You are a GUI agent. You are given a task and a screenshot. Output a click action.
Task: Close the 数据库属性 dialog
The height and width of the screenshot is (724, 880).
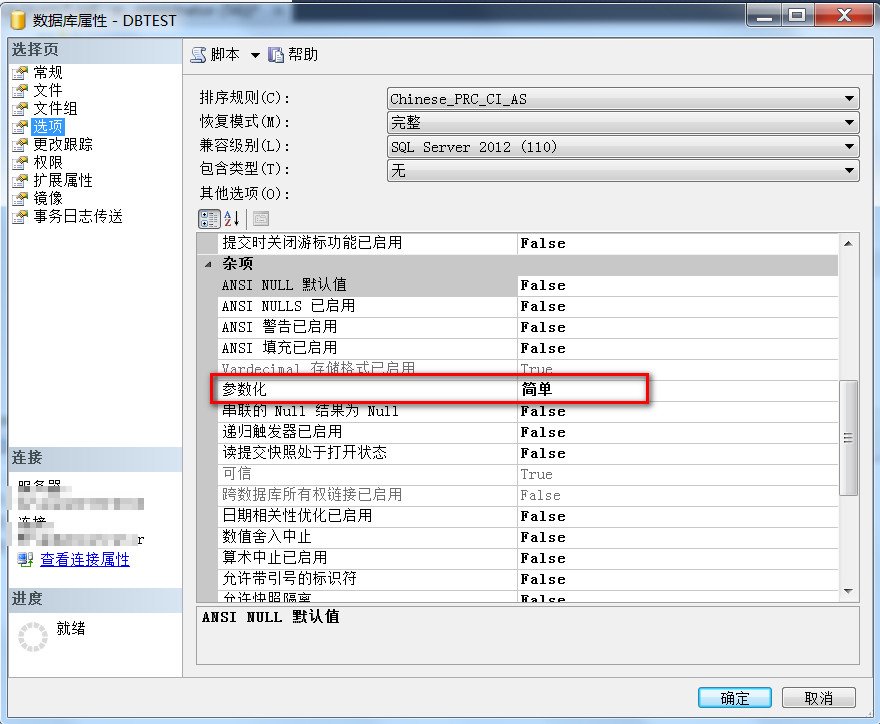845,15
